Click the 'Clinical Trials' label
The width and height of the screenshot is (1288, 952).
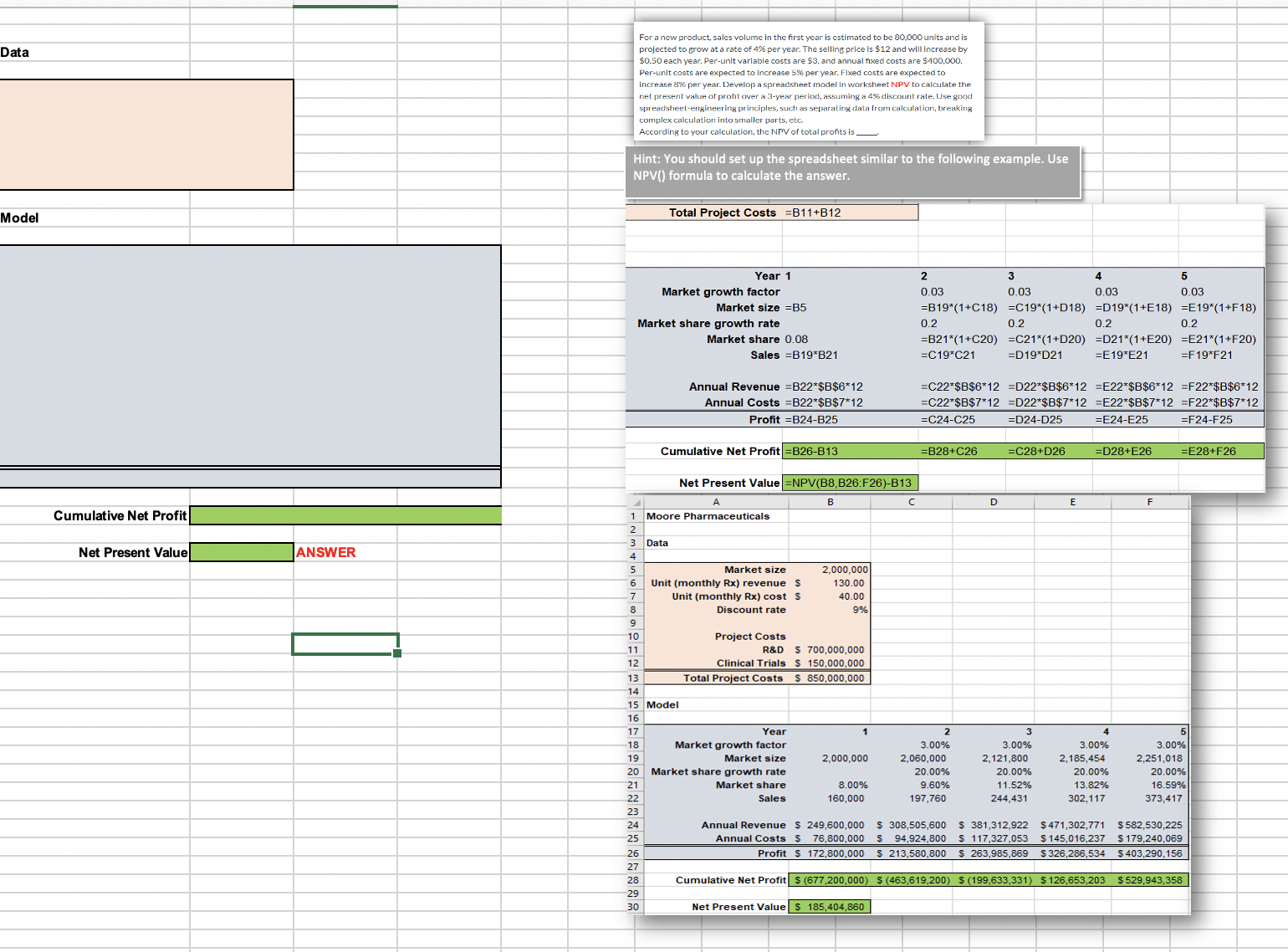[x=751, y=663]
